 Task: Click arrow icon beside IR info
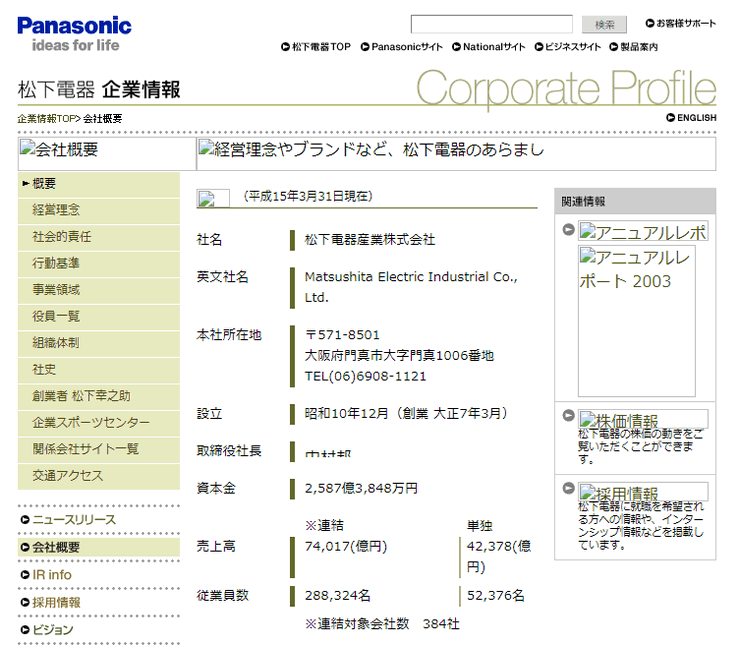(x=25, y=575)
